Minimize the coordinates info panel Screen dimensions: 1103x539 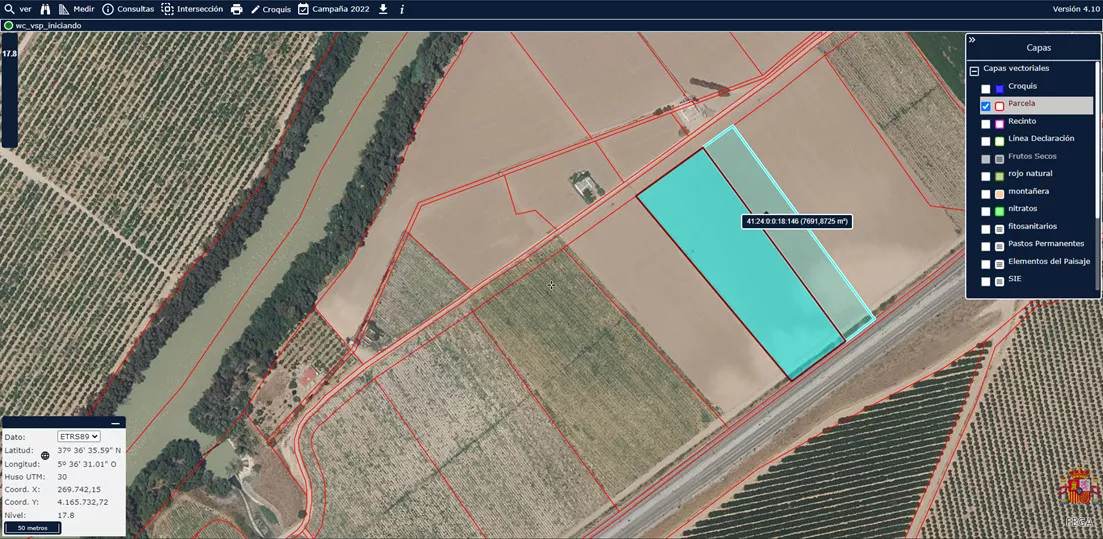point(115,423)
